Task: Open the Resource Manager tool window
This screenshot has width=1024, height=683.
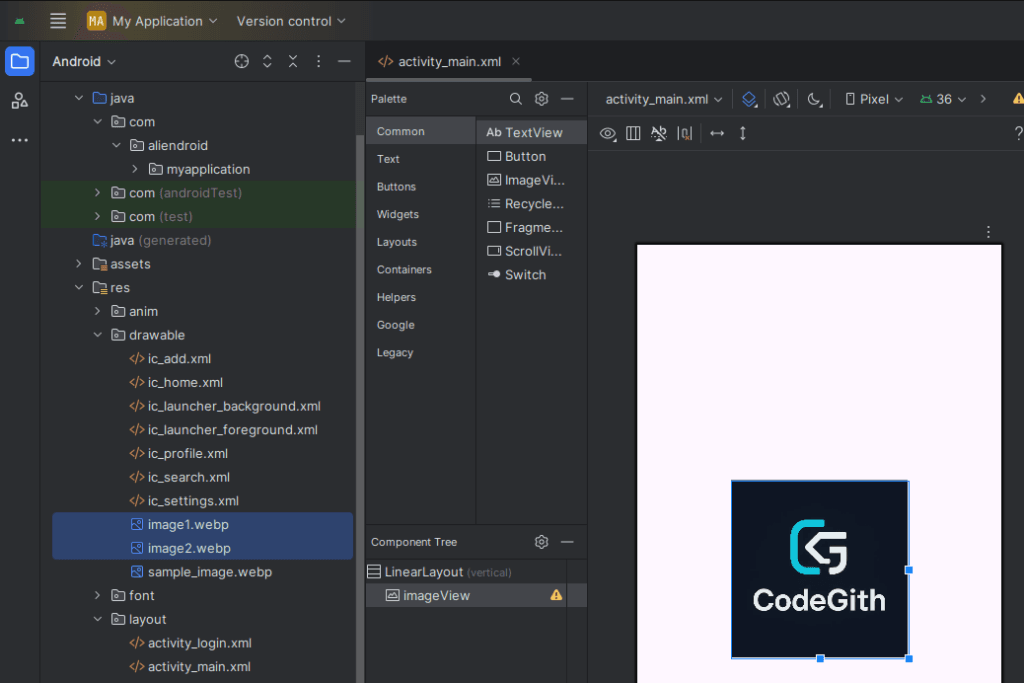Action: 20,101
